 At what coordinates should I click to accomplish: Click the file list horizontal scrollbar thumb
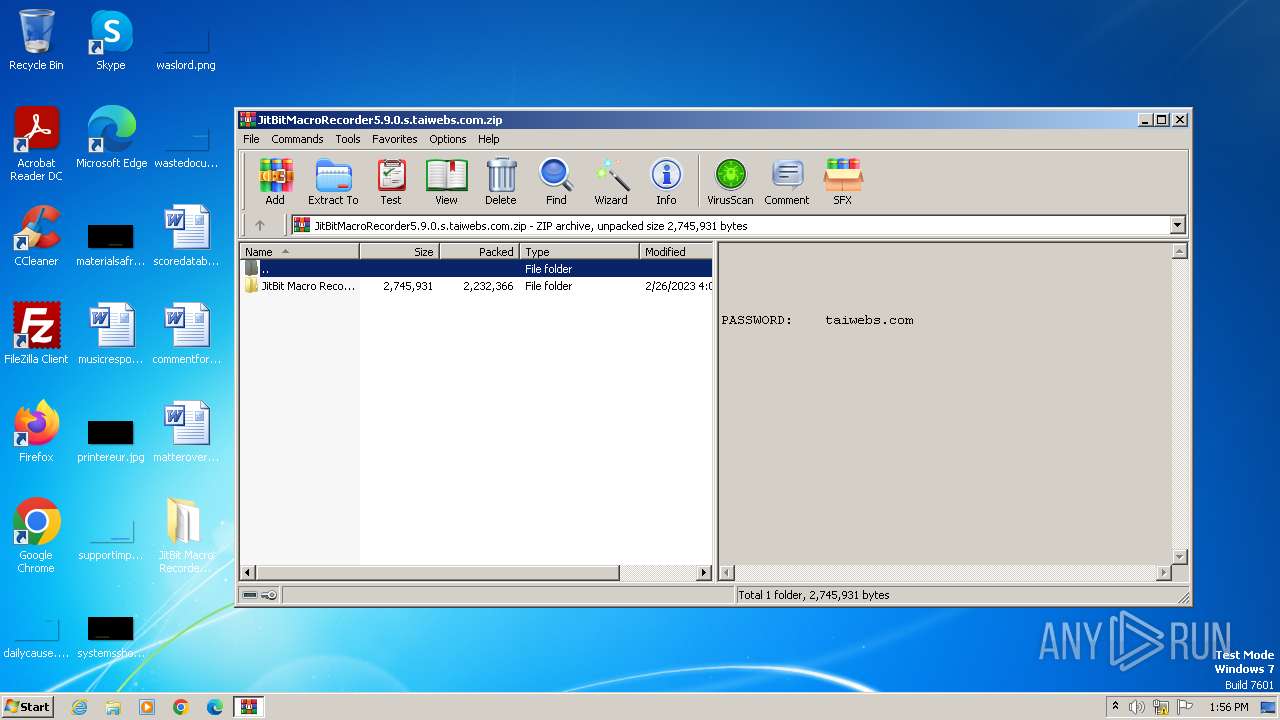(437, 573)
